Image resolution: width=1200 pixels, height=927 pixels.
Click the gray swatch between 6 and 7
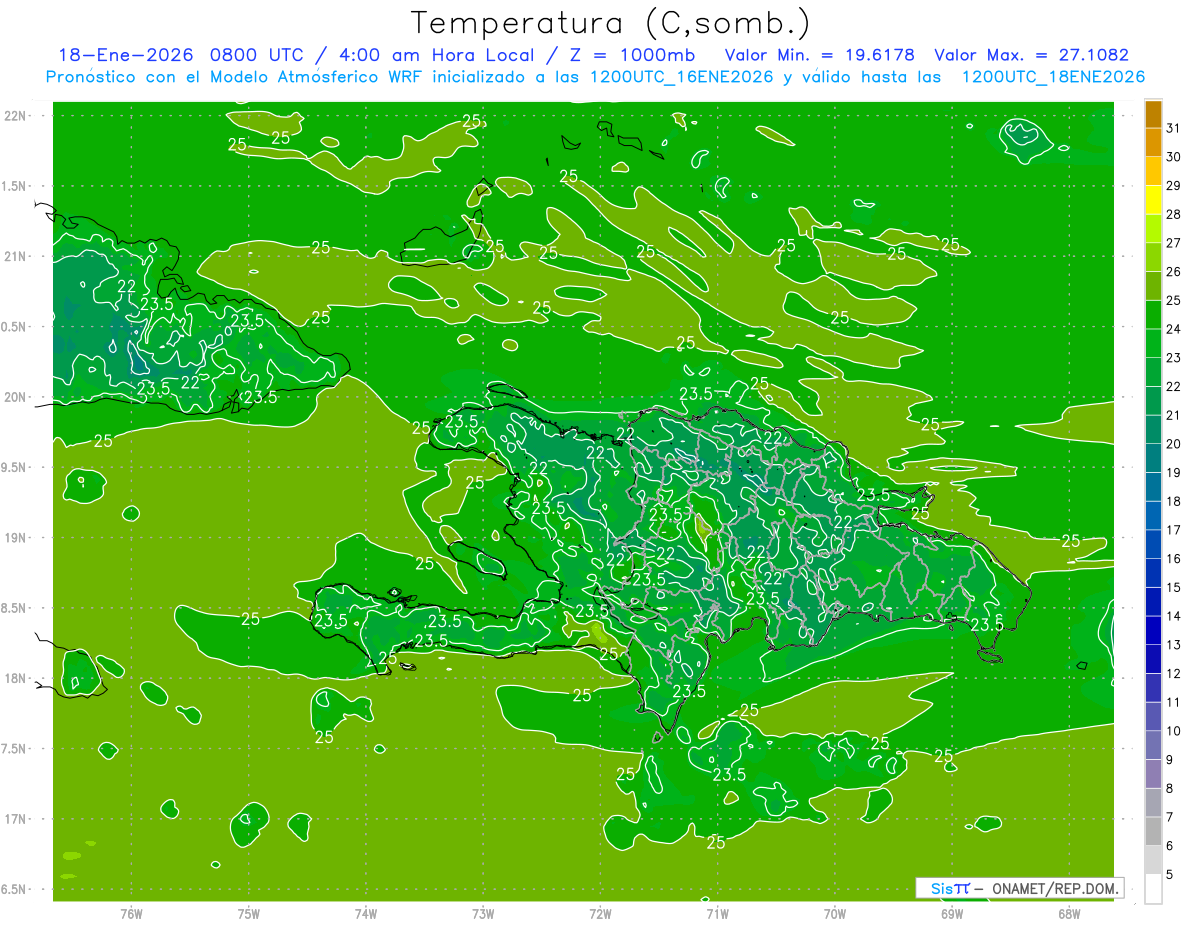click(1153, 832)
